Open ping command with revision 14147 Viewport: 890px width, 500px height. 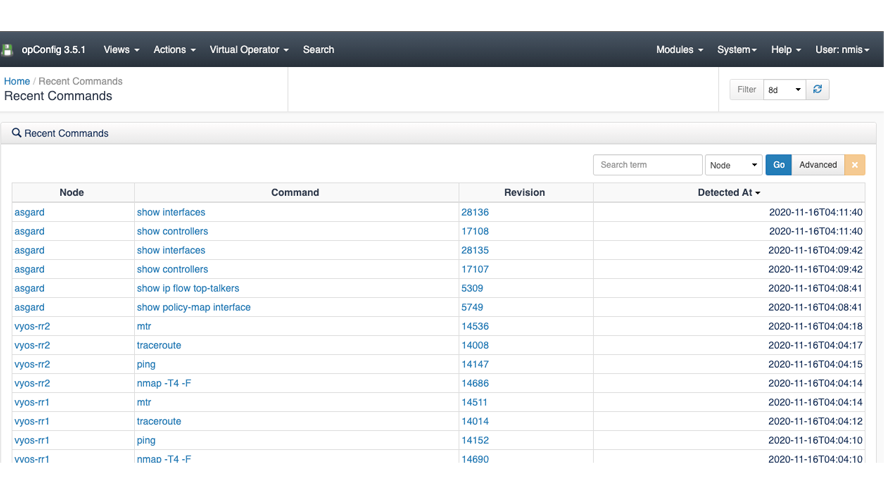146,364
